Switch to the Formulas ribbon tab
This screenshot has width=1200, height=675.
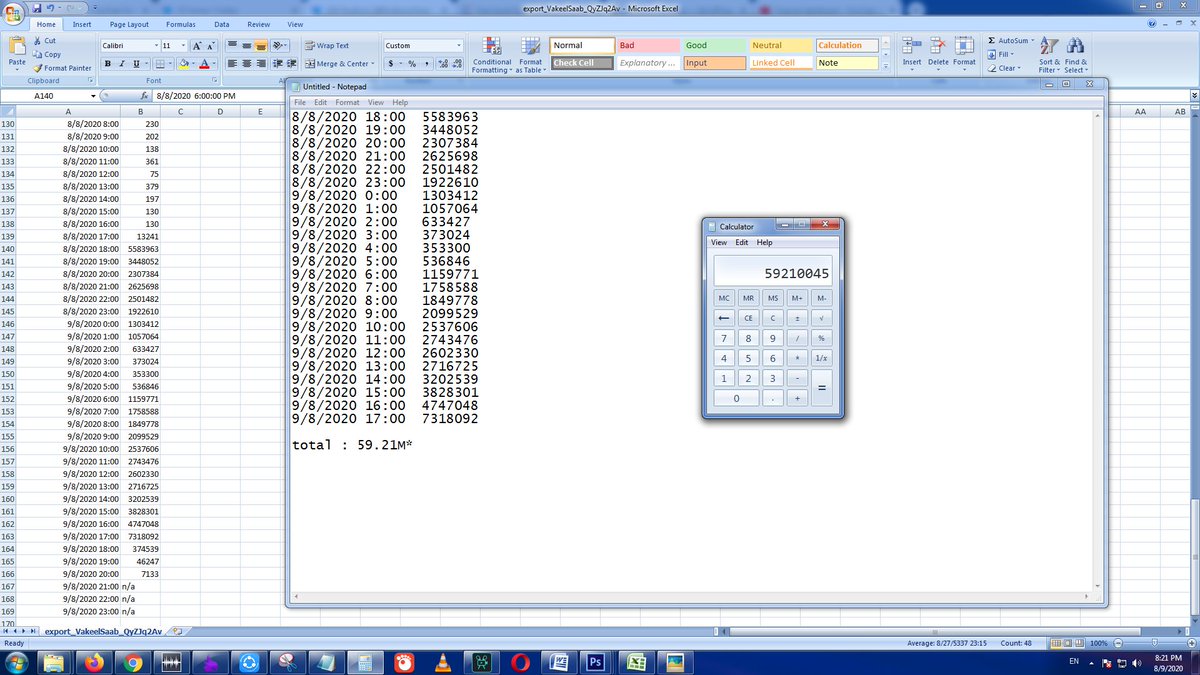[x=180, y=23]
